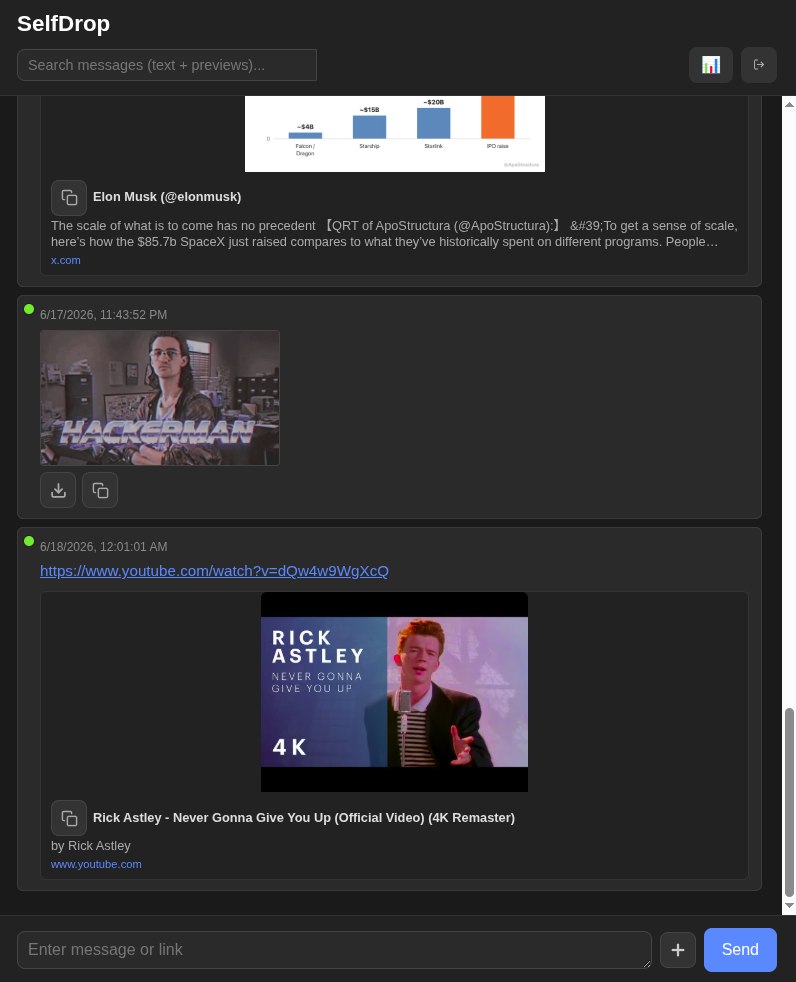Download the Hackerman image
The image size is (796, 982).
(58, 490)
